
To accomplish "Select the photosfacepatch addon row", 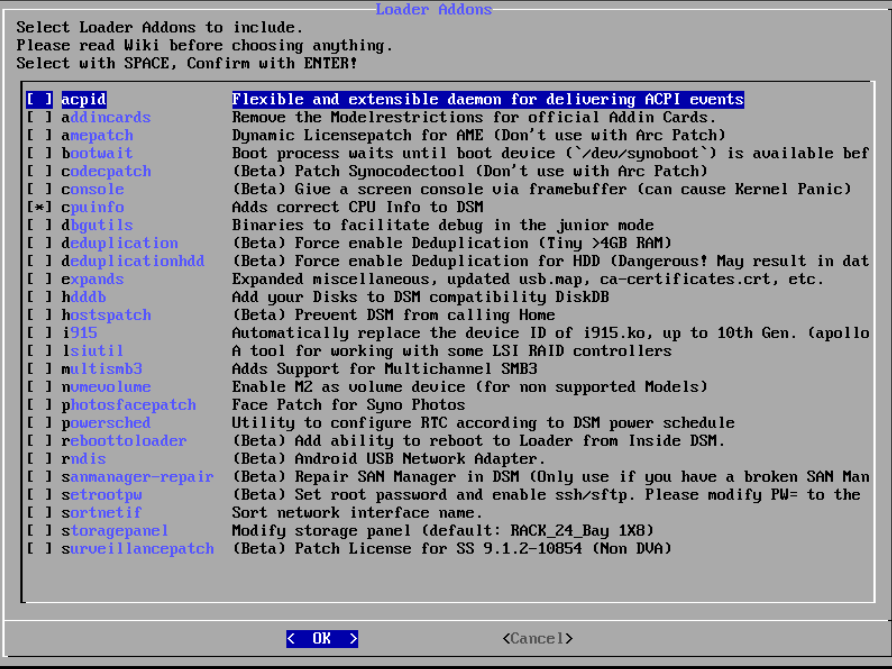I will [128, 406].
